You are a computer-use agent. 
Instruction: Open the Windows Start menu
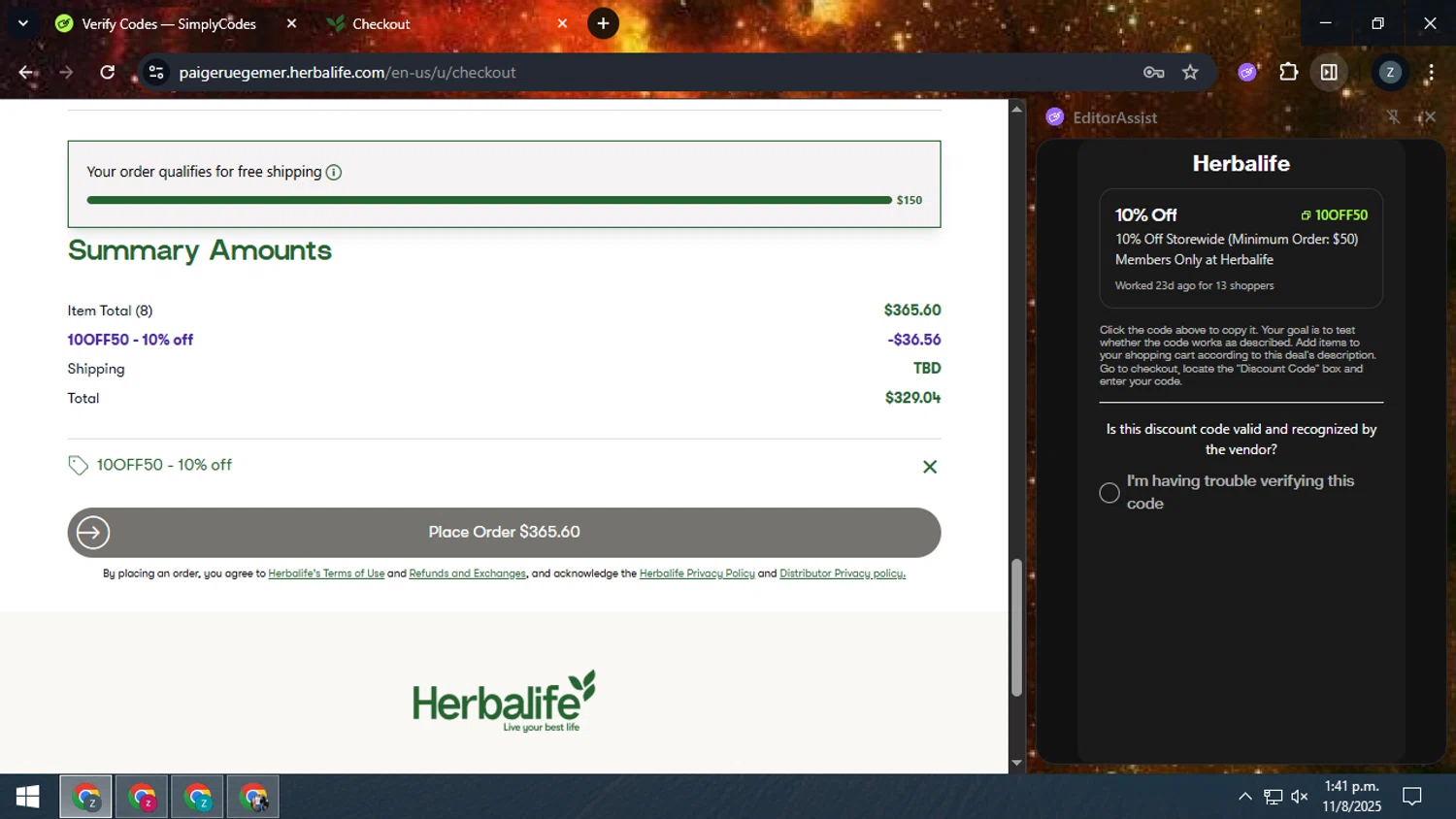click(28, 797)
